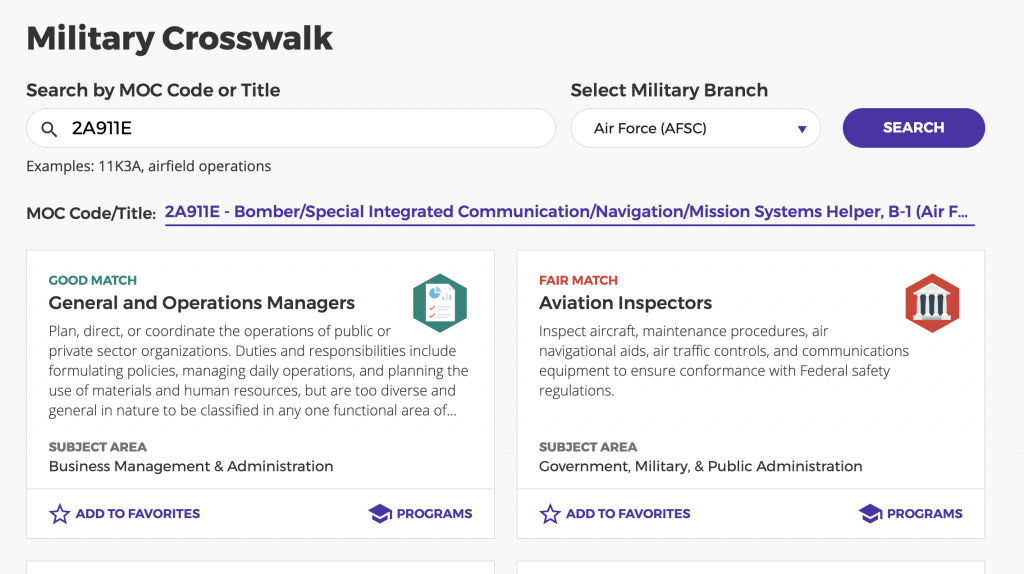This screenshot has height=574, width=1024.
Task: Click graduation cap icon on Aviation Inspectors card
Action: (x=871, y=514)
